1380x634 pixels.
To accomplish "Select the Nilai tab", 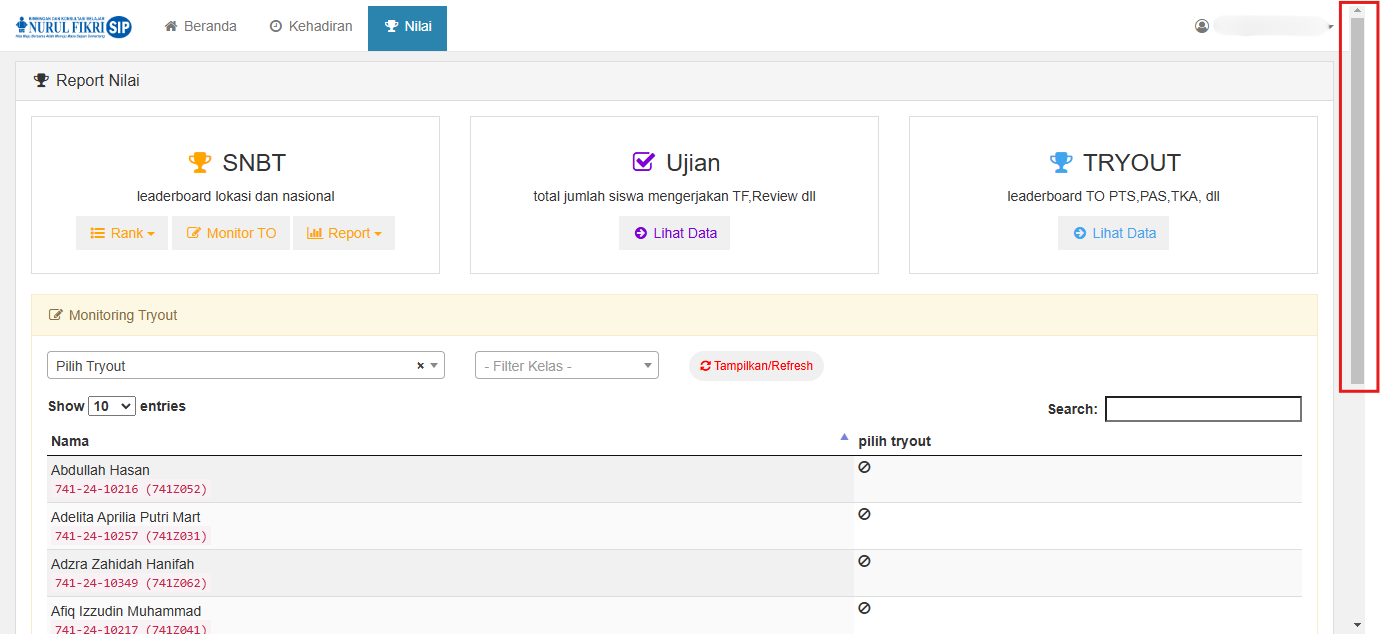I will (408, 27).
